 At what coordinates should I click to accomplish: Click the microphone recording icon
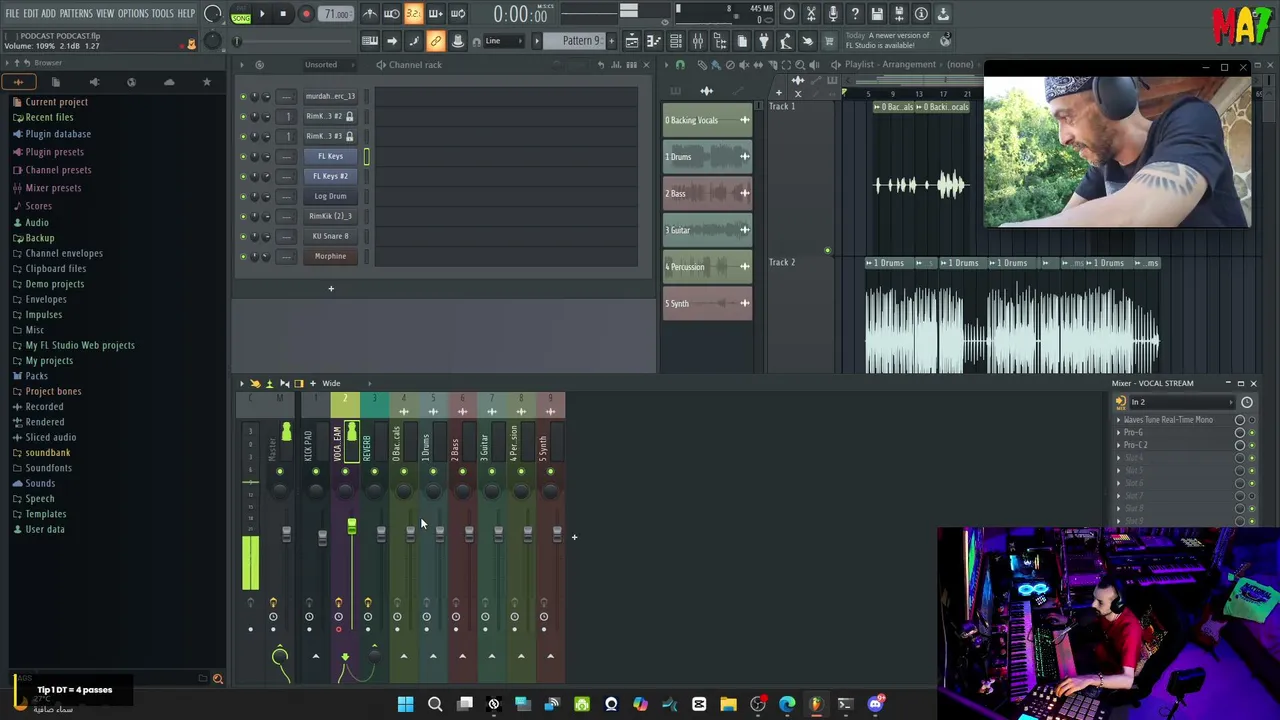coord(833,14)
